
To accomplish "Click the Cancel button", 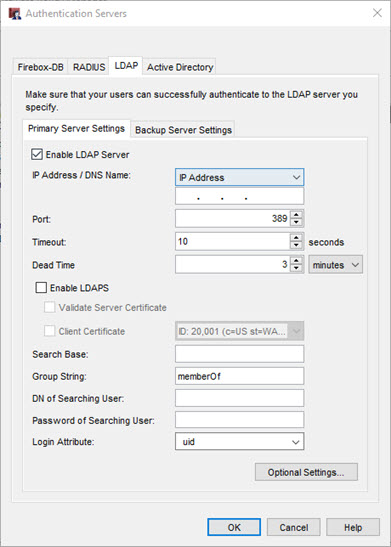I will [294, 527].
